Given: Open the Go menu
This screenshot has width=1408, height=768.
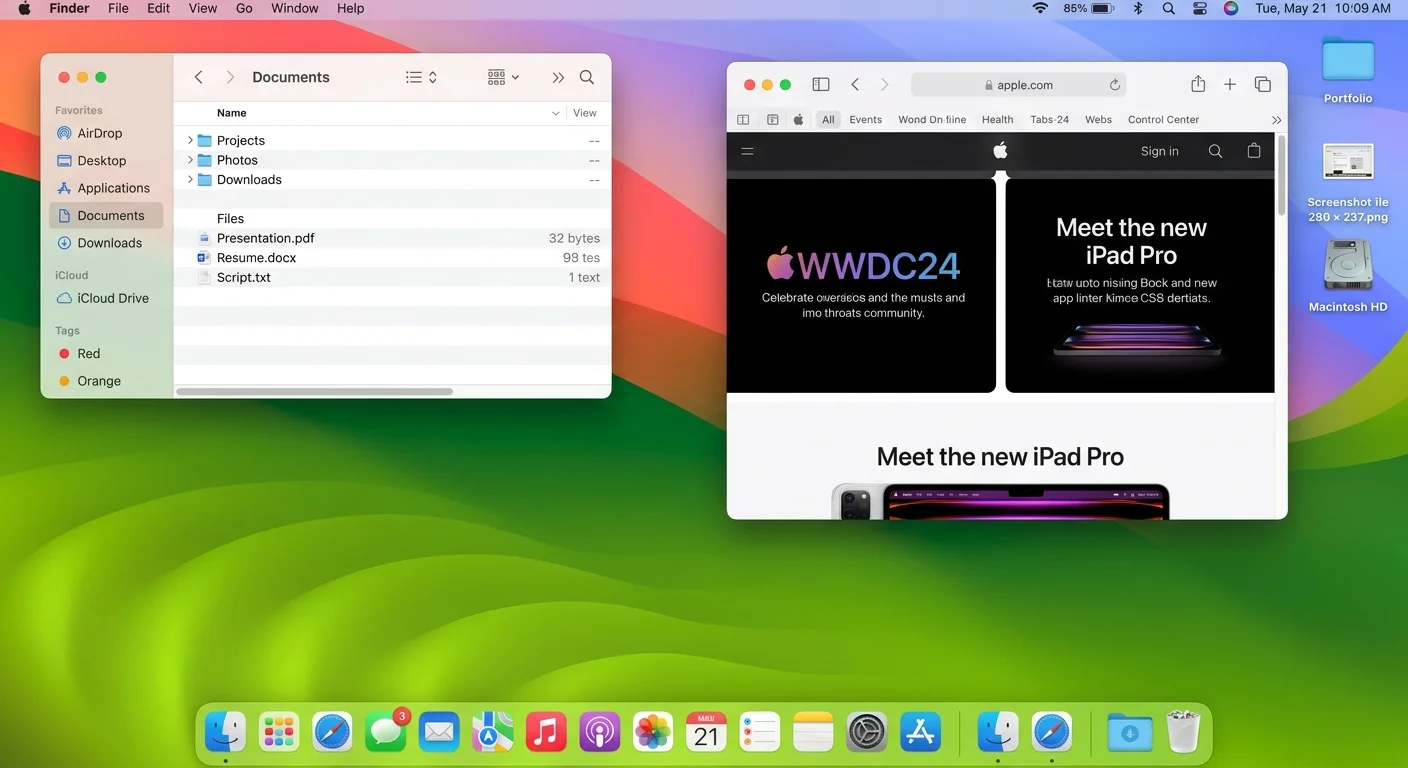Looking at the screenshot, I should pyautogui.click(x=244, y=8).
